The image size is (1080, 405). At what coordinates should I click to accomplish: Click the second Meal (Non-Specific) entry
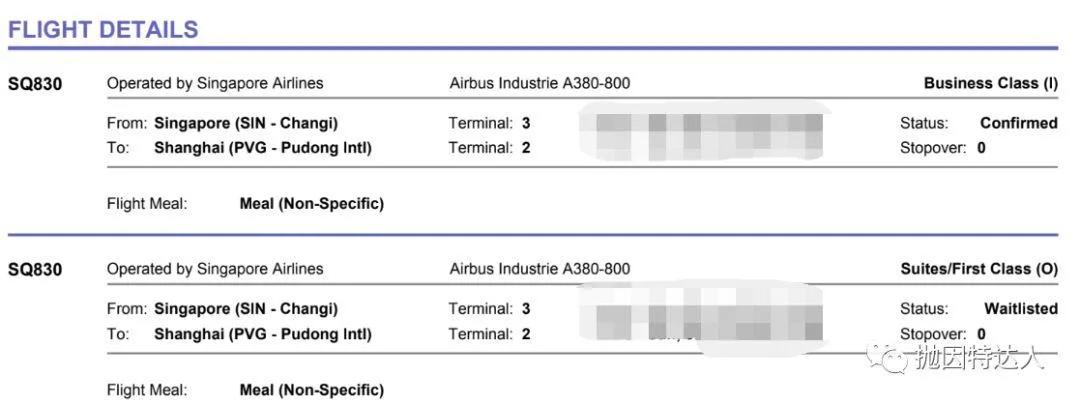tap(311, 390)
